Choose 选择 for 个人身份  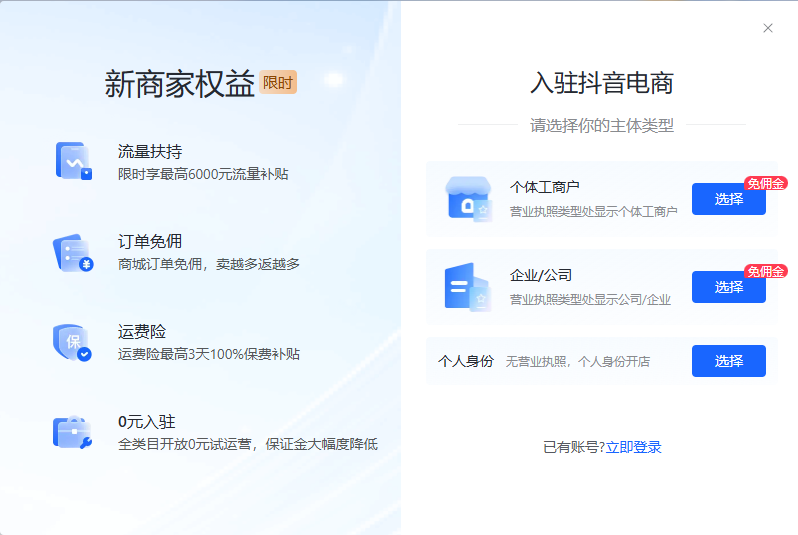pyautogui.click(x=728, y=361)
